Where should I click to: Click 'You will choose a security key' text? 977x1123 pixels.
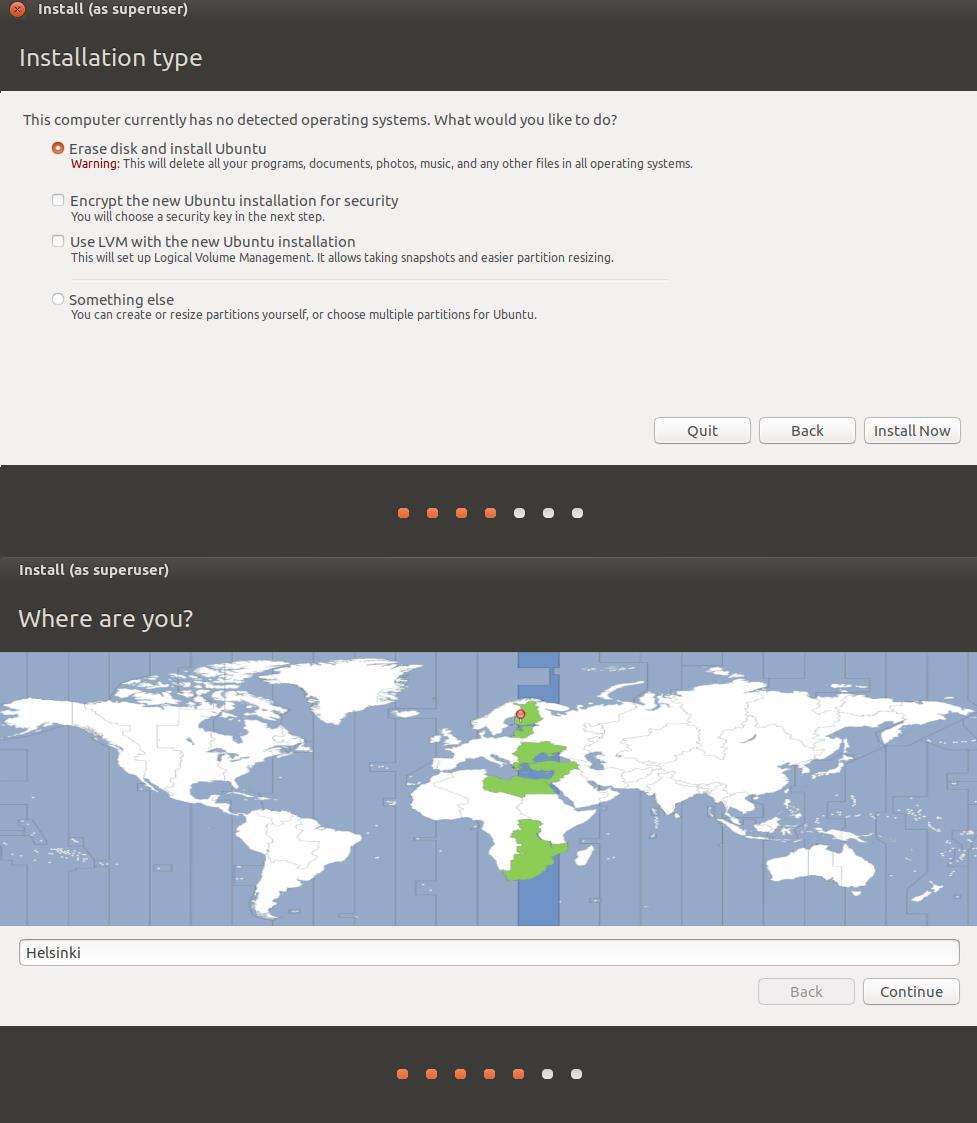198,216
